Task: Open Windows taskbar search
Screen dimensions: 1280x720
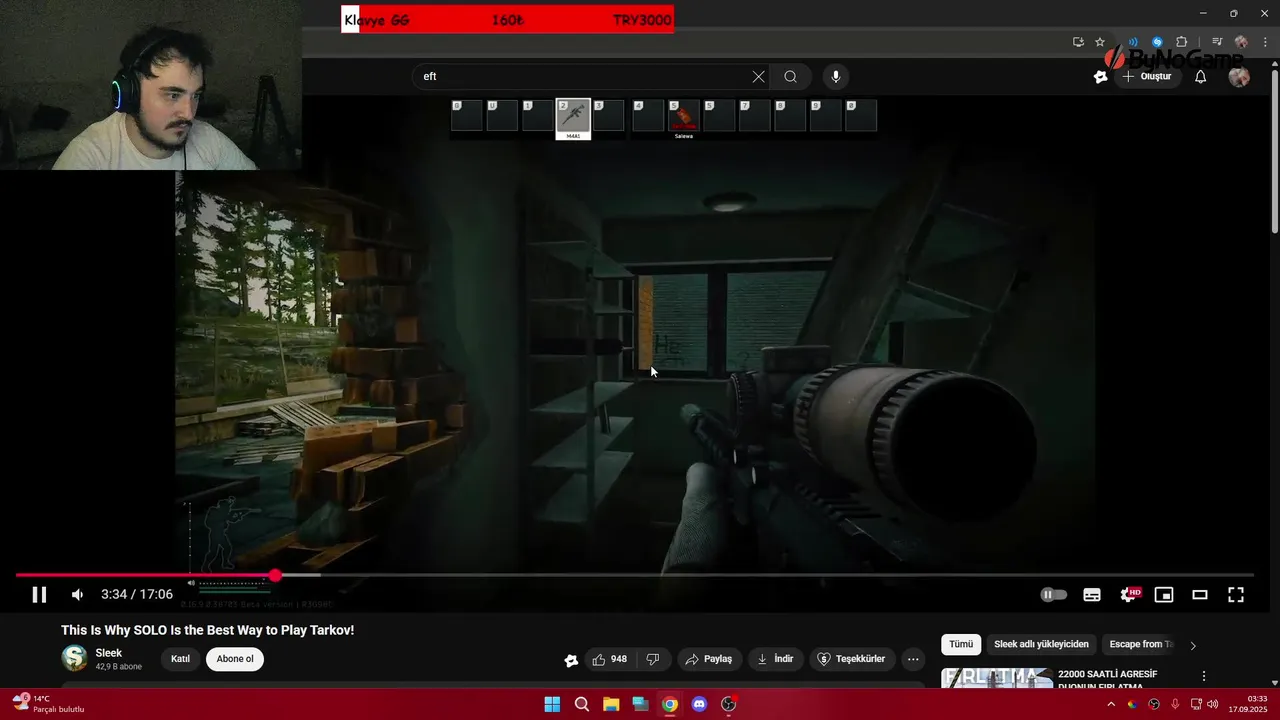Action: [582, 704]
